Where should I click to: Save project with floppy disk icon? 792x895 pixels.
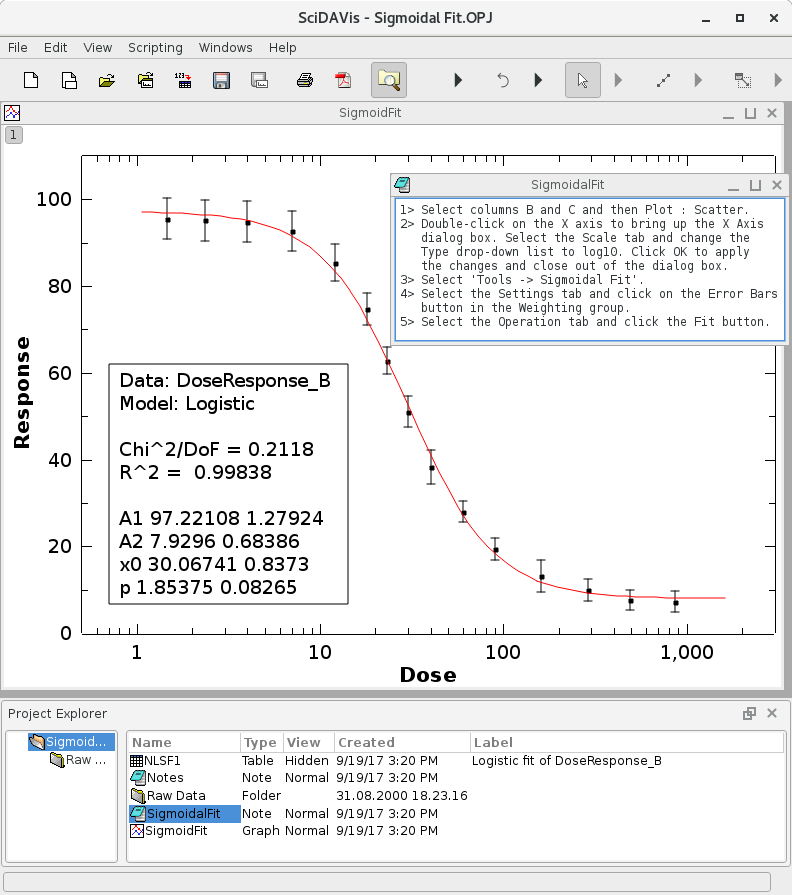pyautogui.click(x=221, y=80)
